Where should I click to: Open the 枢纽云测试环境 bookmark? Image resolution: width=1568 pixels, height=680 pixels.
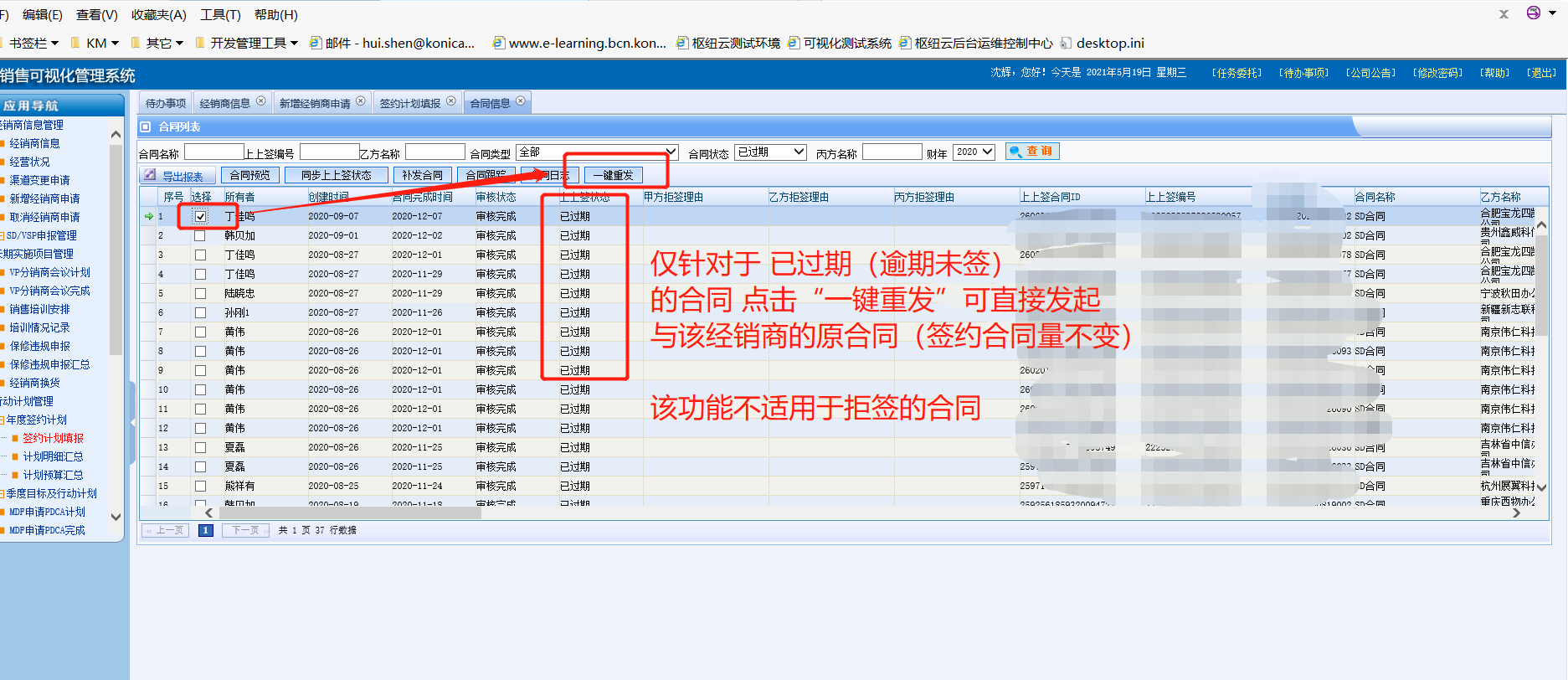pyautogui.click(x=727, y=44)
